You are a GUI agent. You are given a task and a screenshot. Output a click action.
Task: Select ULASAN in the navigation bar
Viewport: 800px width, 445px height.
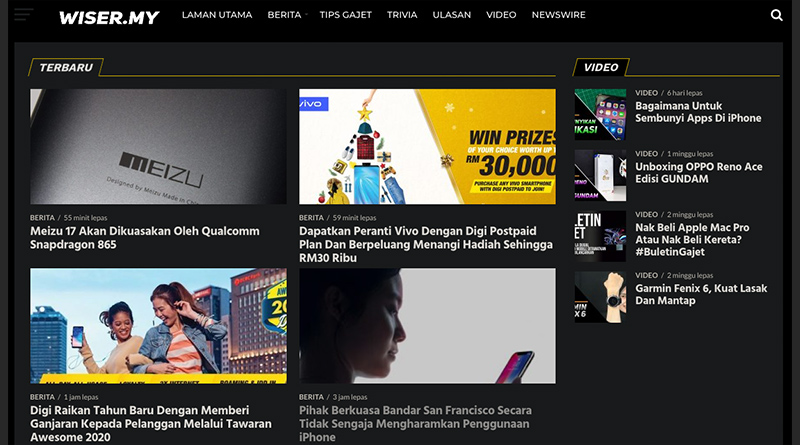pos(452,15)
